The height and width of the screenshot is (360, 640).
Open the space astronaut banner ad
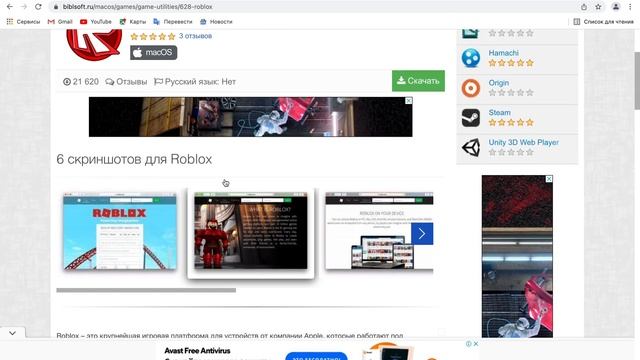(x=250, y=117)
